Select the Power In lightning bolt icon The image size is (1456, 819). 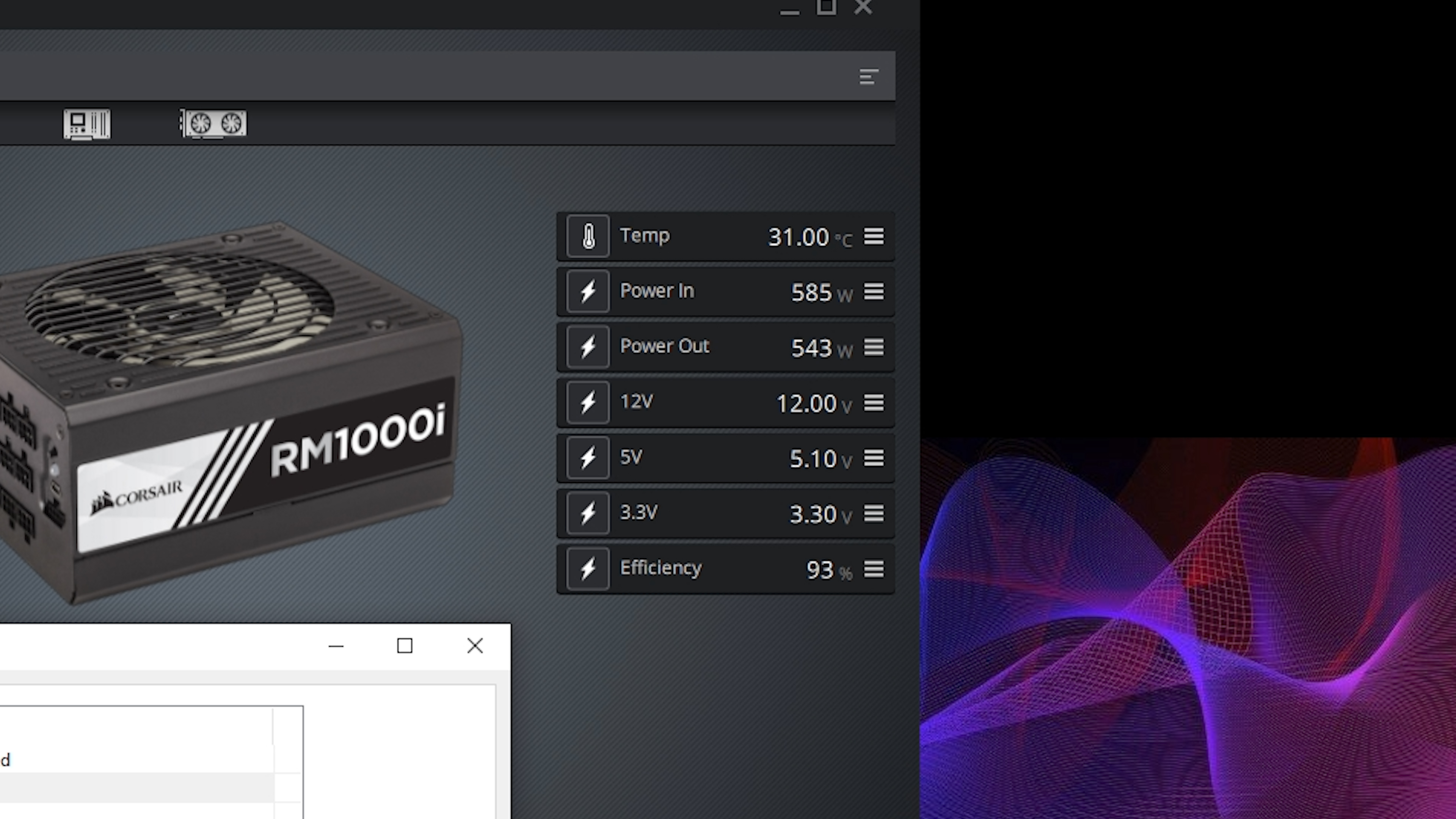point(587,291)
